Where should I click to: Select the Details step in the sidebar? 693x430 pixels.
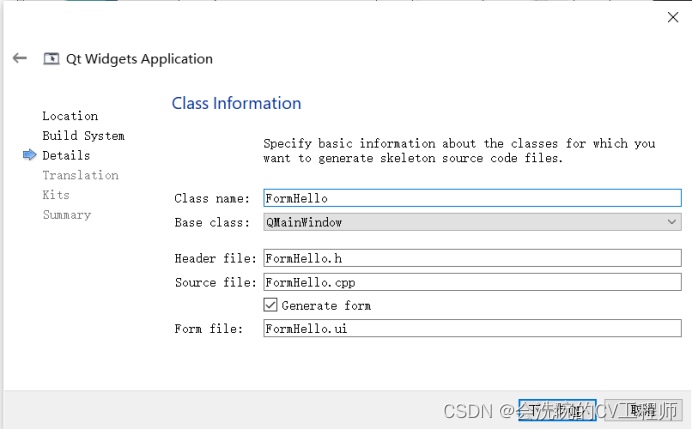(x=66, y=155)
